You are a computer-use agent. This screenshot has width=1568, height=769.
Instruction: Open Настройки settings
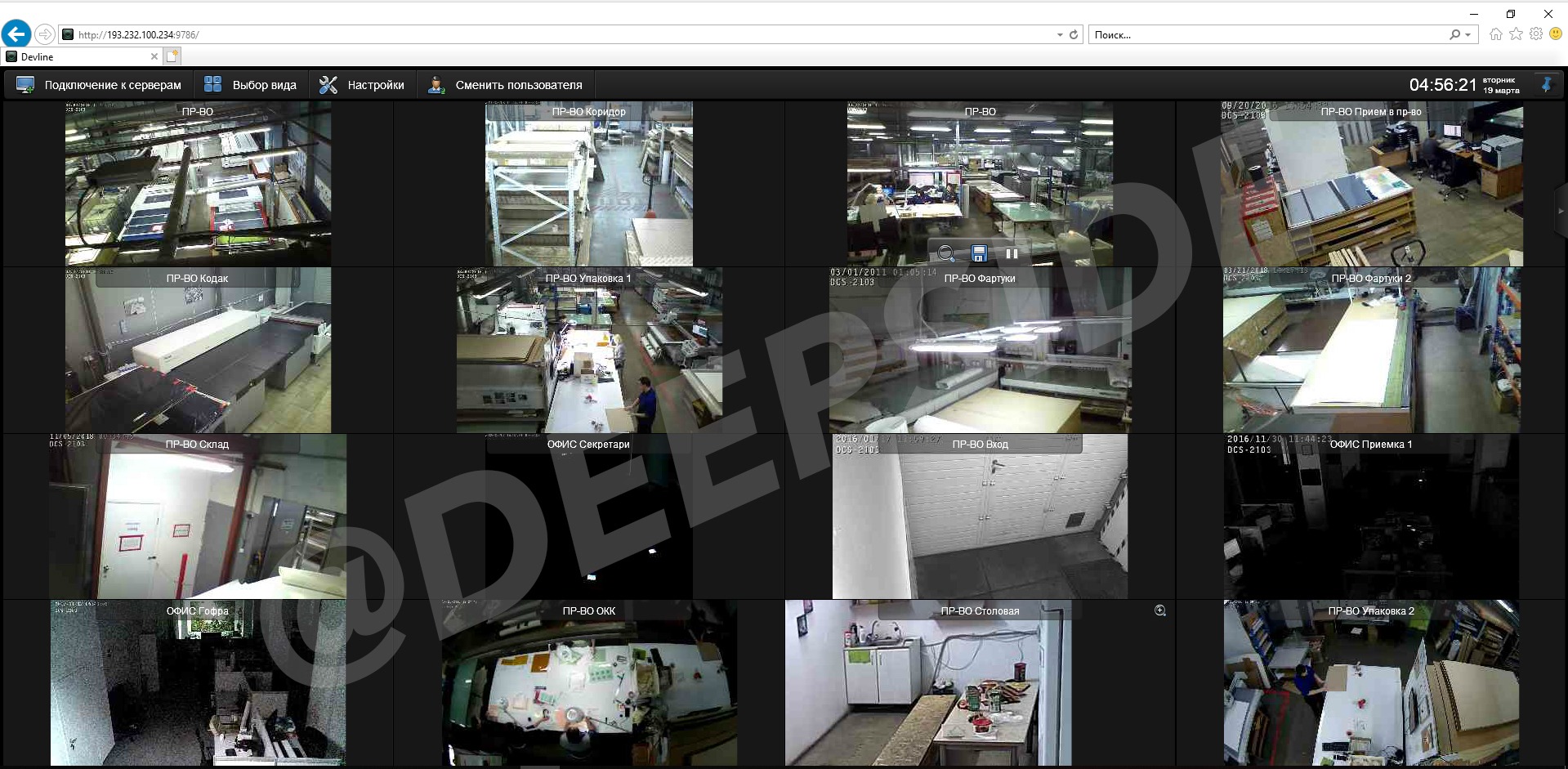pyautogui.click(x=362, y=85)
